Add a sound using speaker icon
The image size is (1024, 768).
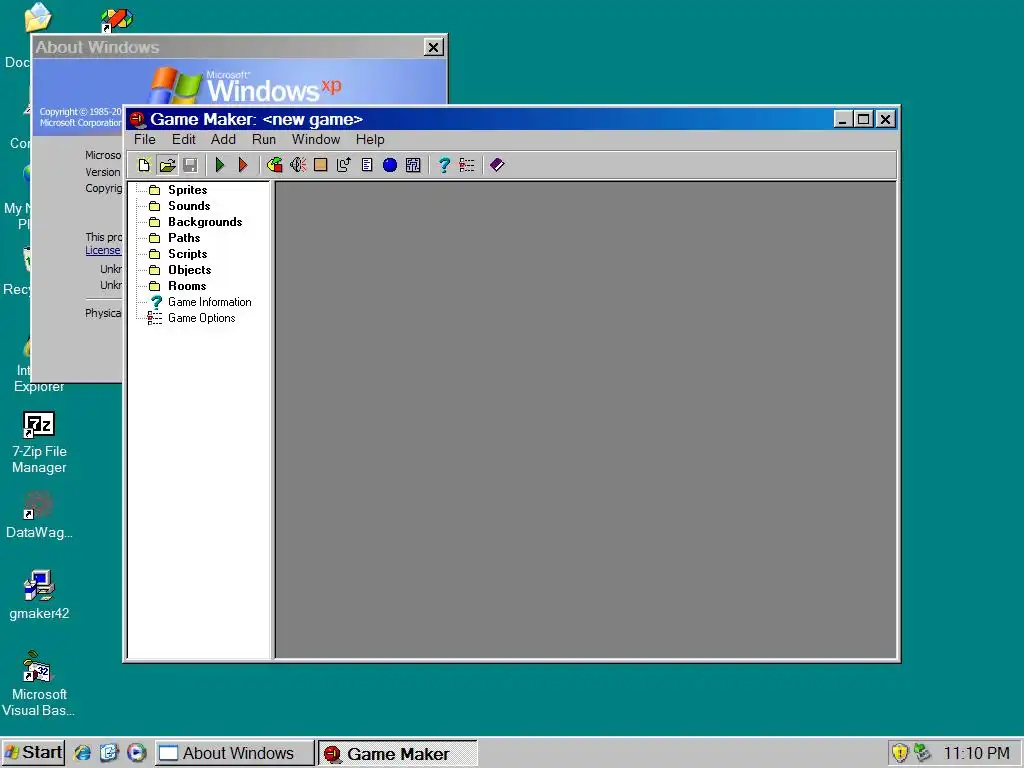pos(298,165)
